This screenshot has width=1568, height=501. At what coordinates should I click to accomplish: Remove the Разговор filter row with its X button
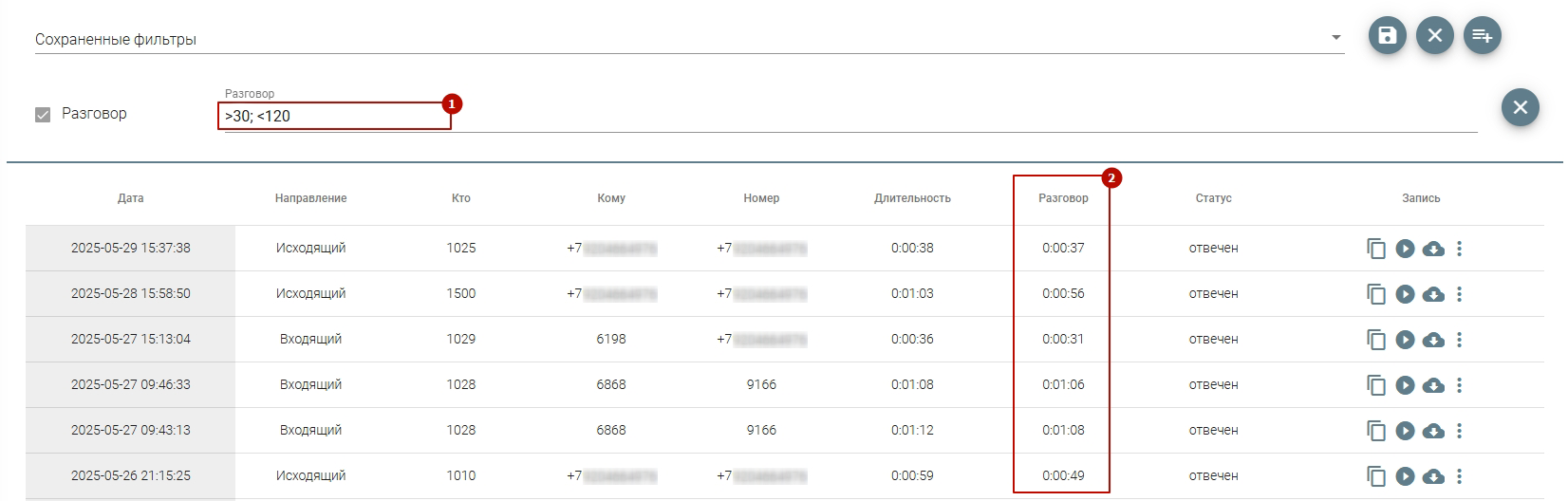pyautogui.click(x=1520, y=108)
